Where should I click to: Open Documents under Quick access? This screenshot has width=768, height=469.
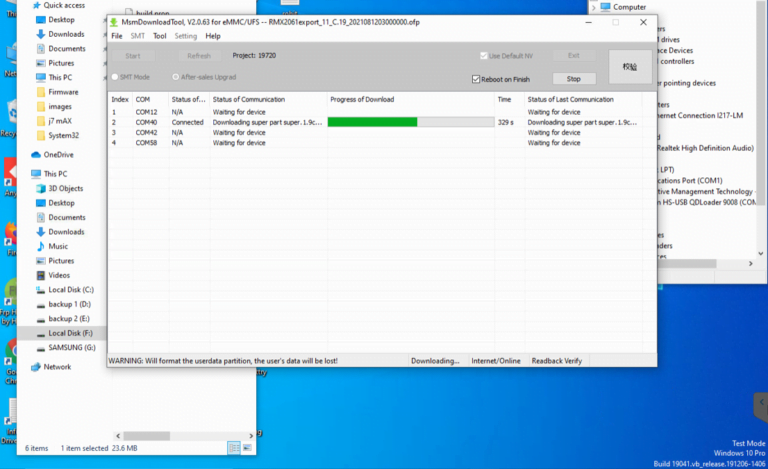(67, 48)
